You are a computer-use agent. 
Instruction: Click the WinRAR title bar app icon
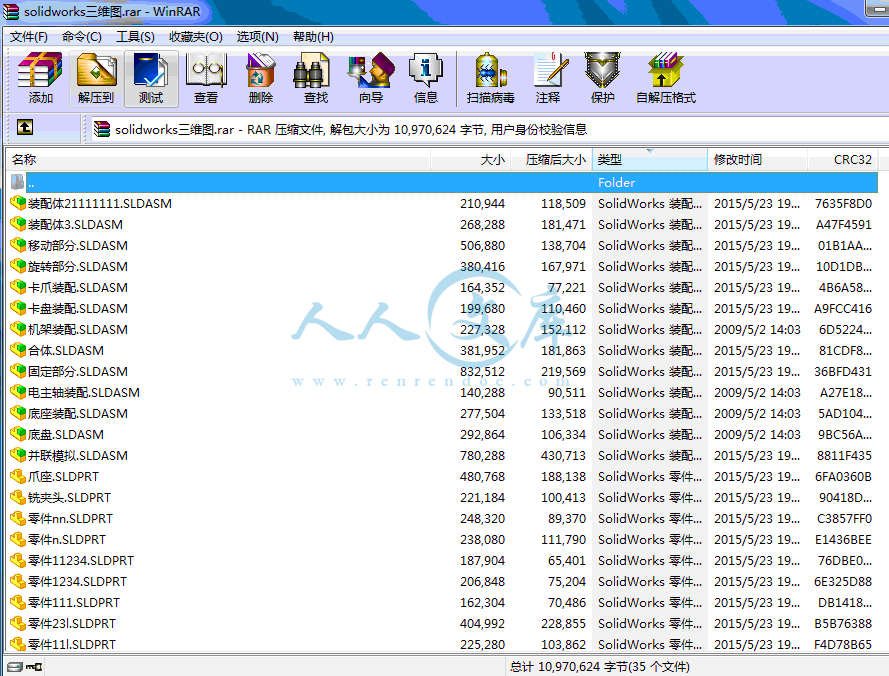tap(10, 11)
